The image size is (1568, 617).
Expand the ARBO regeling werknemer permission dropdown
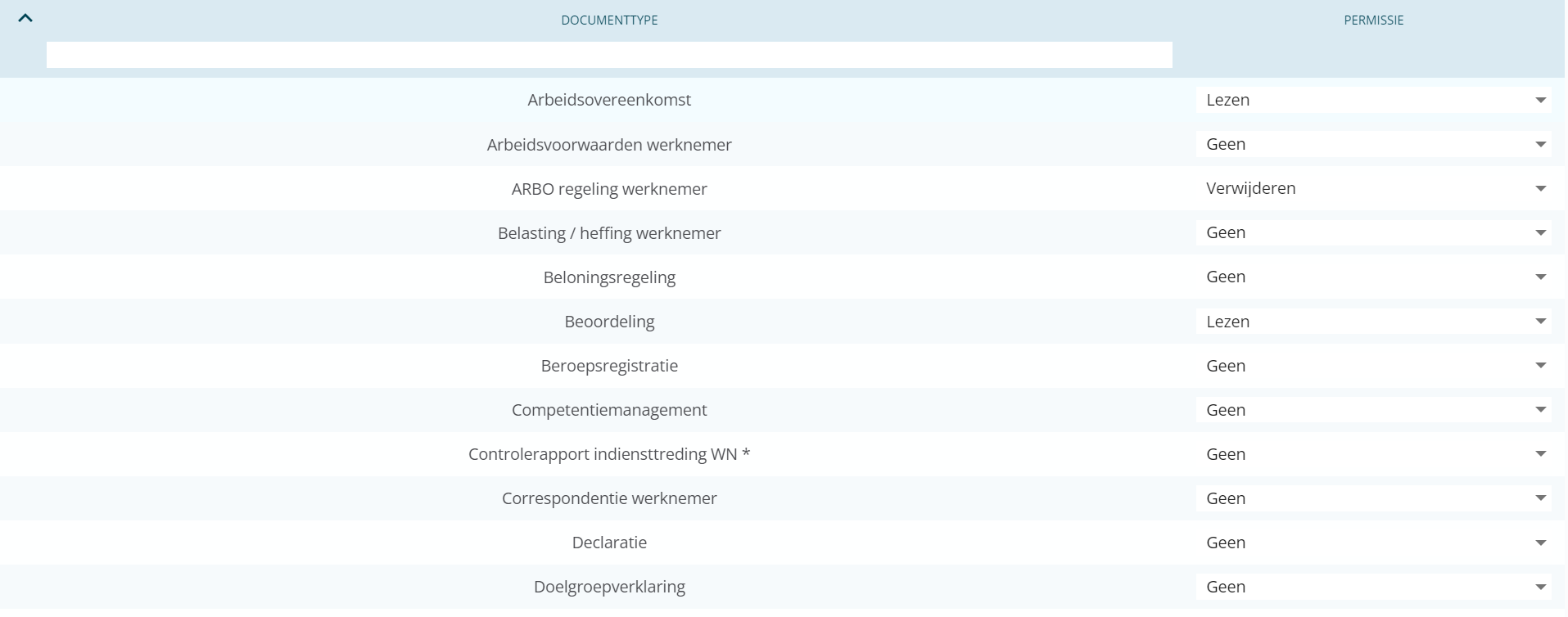pyautogui.click(x=1373, y=188)
